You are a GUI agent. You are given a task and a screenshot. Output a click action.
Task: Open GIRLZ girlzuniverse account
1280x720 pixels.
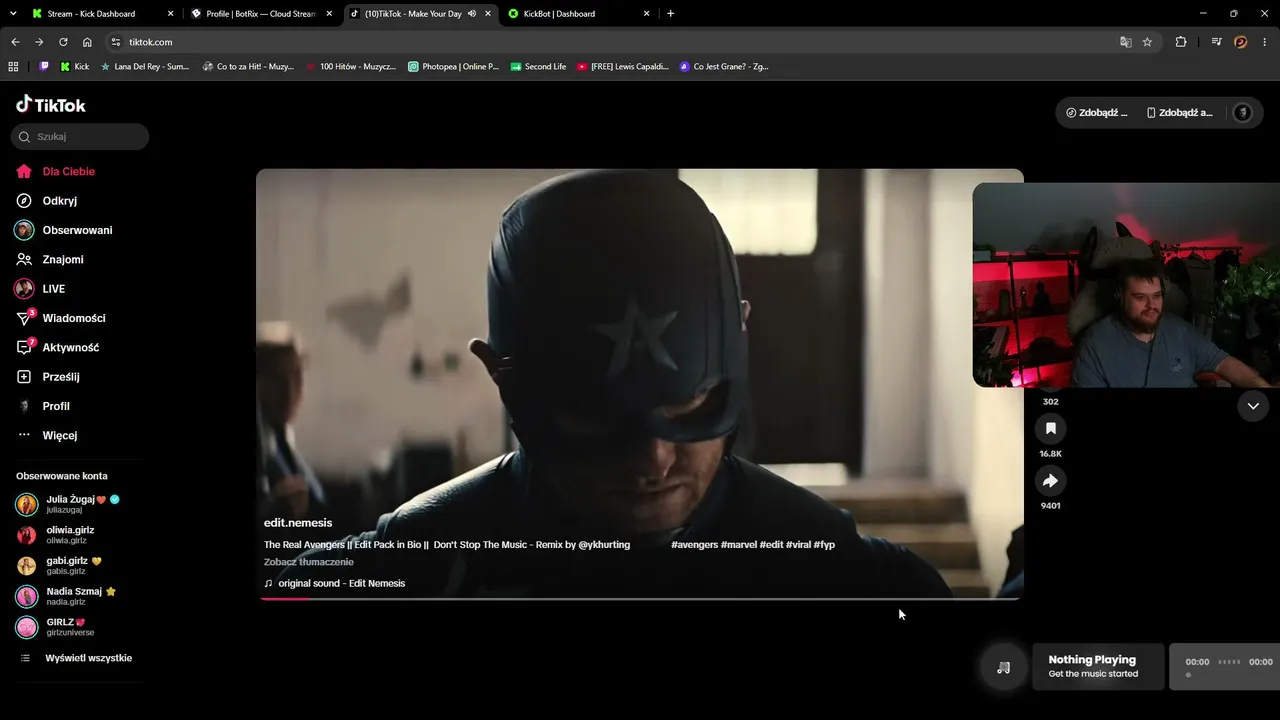55,627
